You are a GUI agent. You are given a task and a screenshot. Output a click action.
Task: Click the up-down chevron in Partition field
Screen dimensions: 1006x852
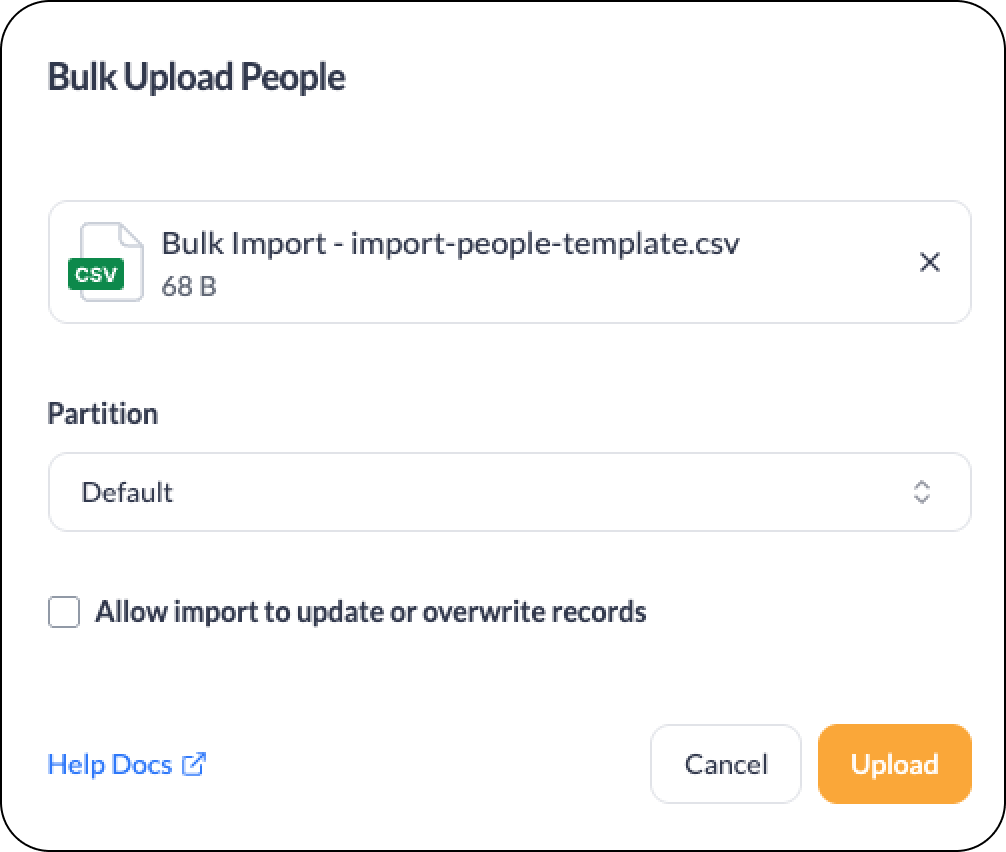922,492
